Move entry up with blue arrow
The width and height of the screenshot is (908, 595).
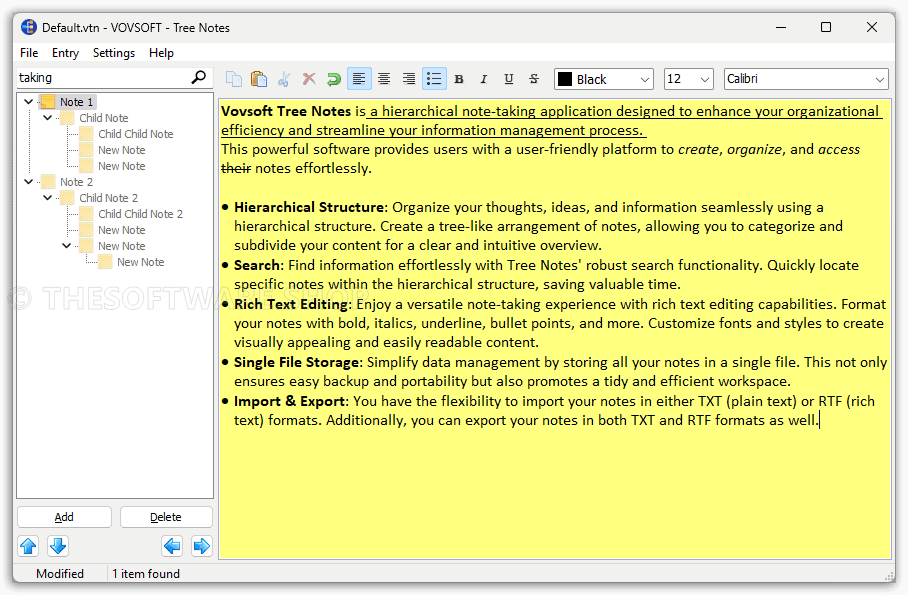click(28, 546)
